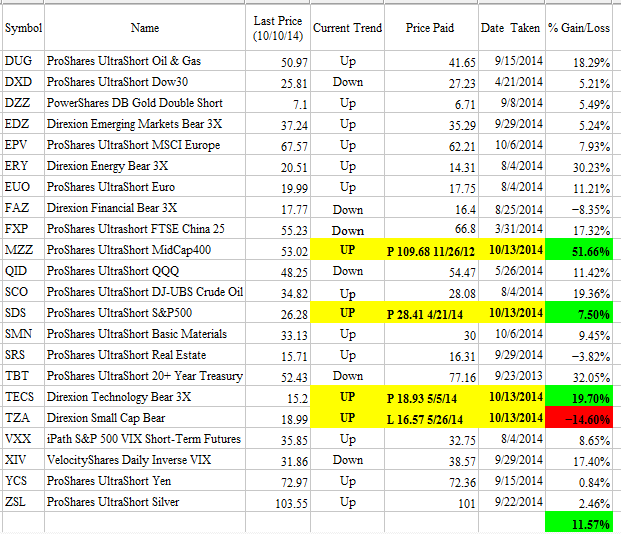Click the 30.23% gain cell

579,166
